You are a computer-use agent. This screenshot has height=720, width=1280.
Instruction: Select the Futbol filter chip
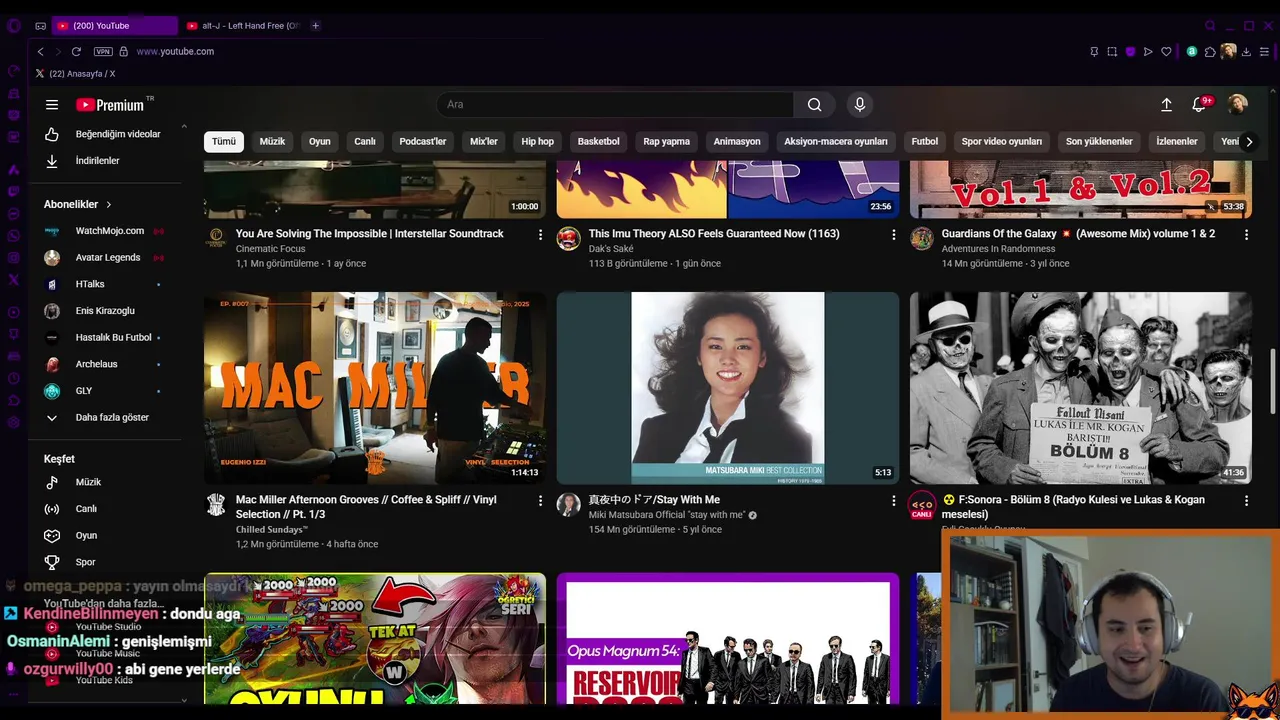point(925,141)
